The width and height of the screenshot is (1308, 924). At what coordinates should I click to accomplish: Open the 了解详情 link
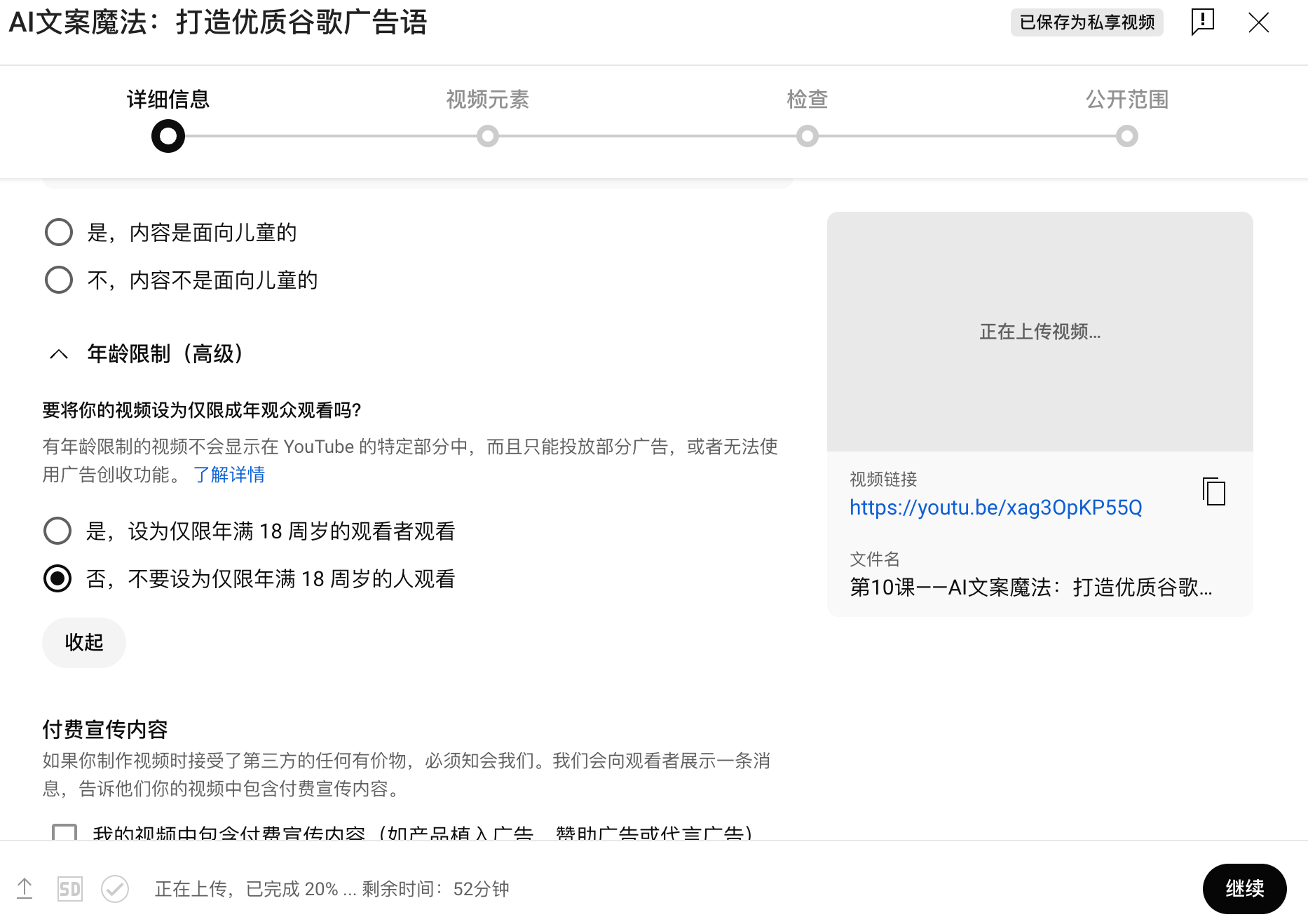[x=229, y=475]
